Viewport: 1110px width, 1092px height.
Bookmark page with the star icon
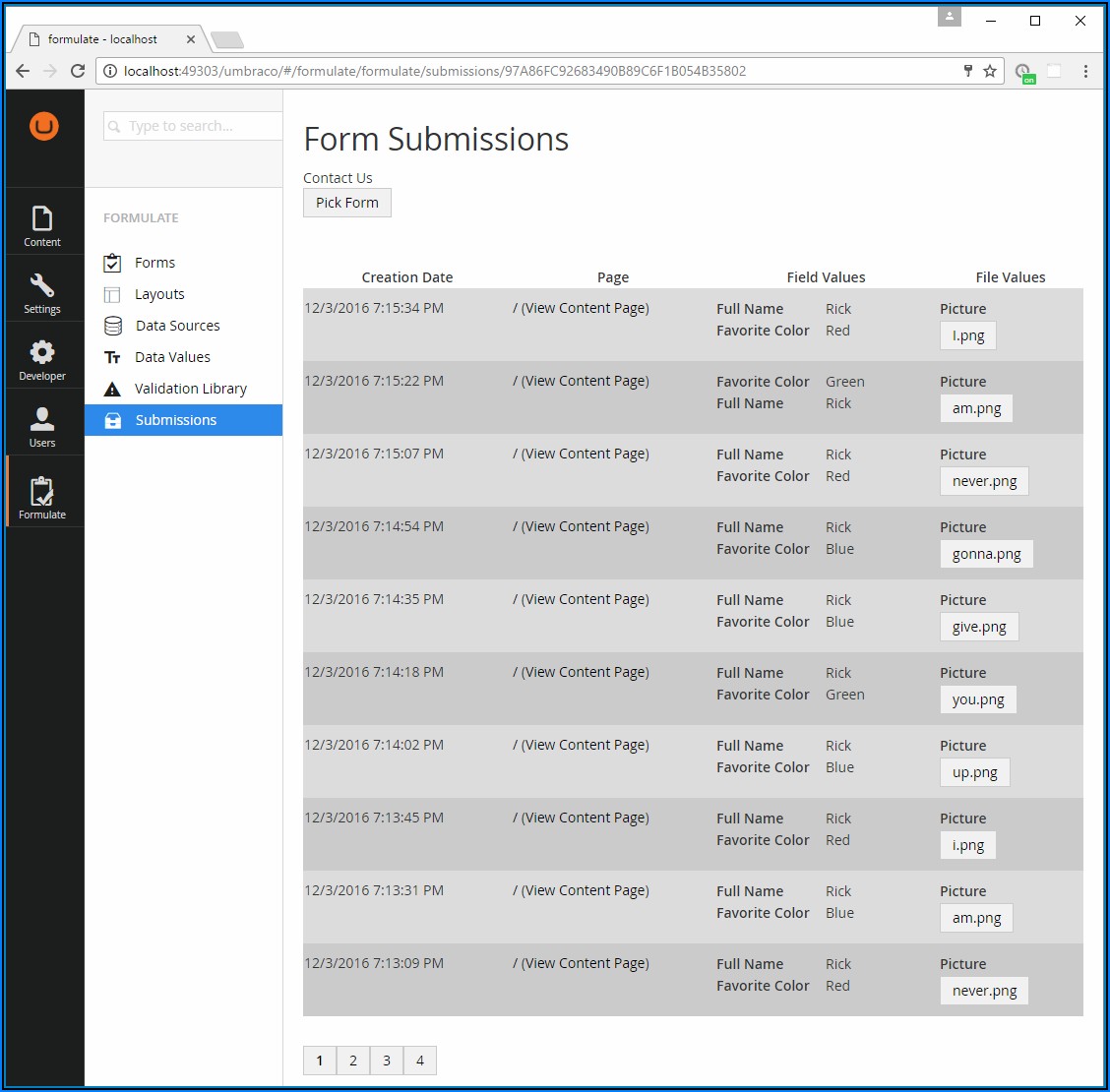(x=990, y=71)
